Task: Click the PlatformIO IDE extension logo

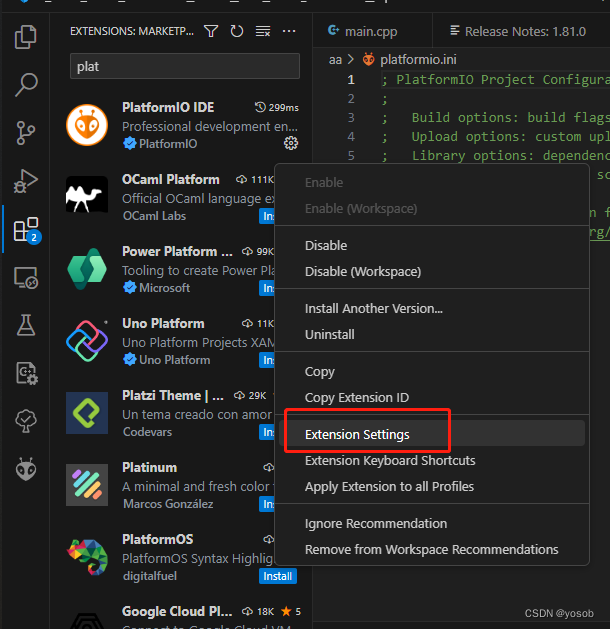Action: coord(87,125)
